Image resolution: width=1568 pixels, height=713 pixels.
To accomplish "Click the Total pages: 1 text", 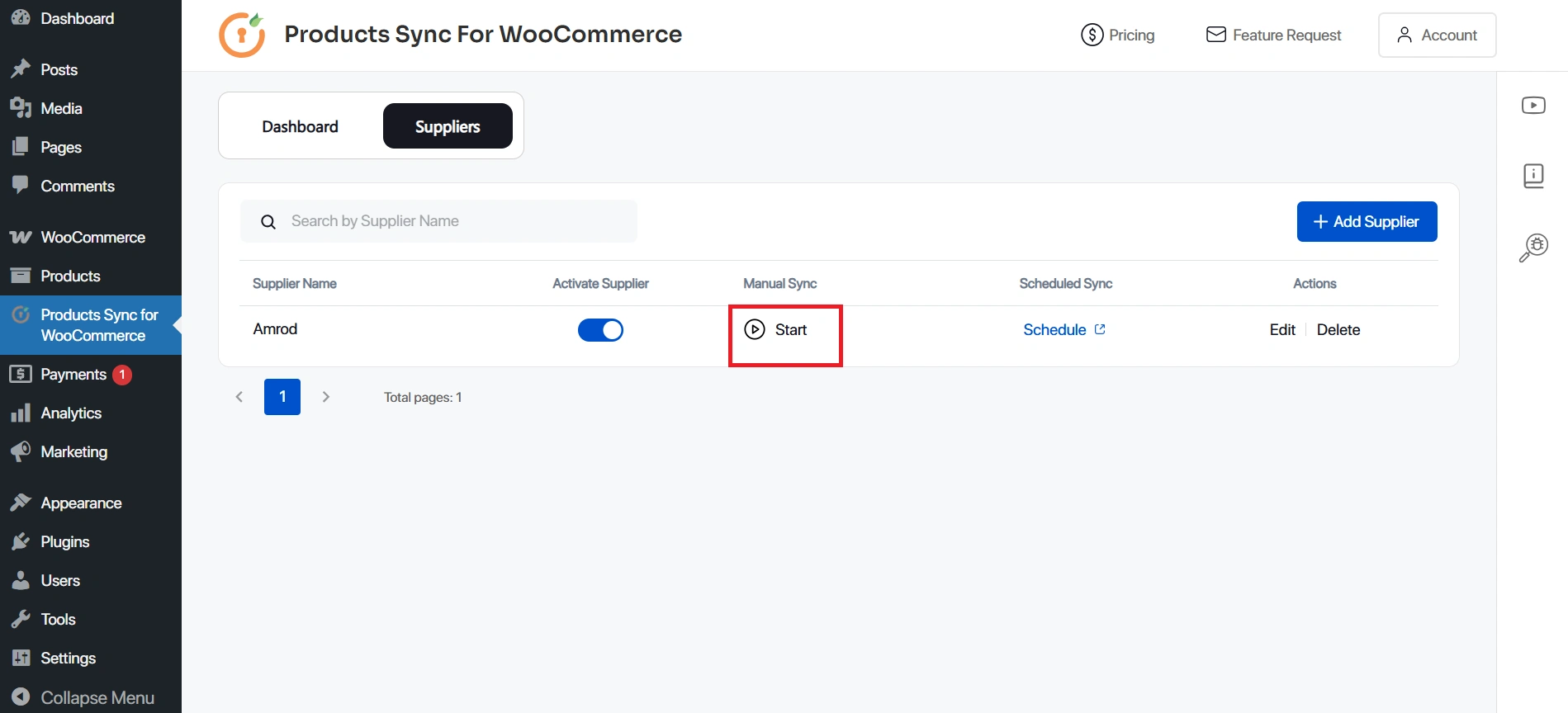I will [423, 397].
